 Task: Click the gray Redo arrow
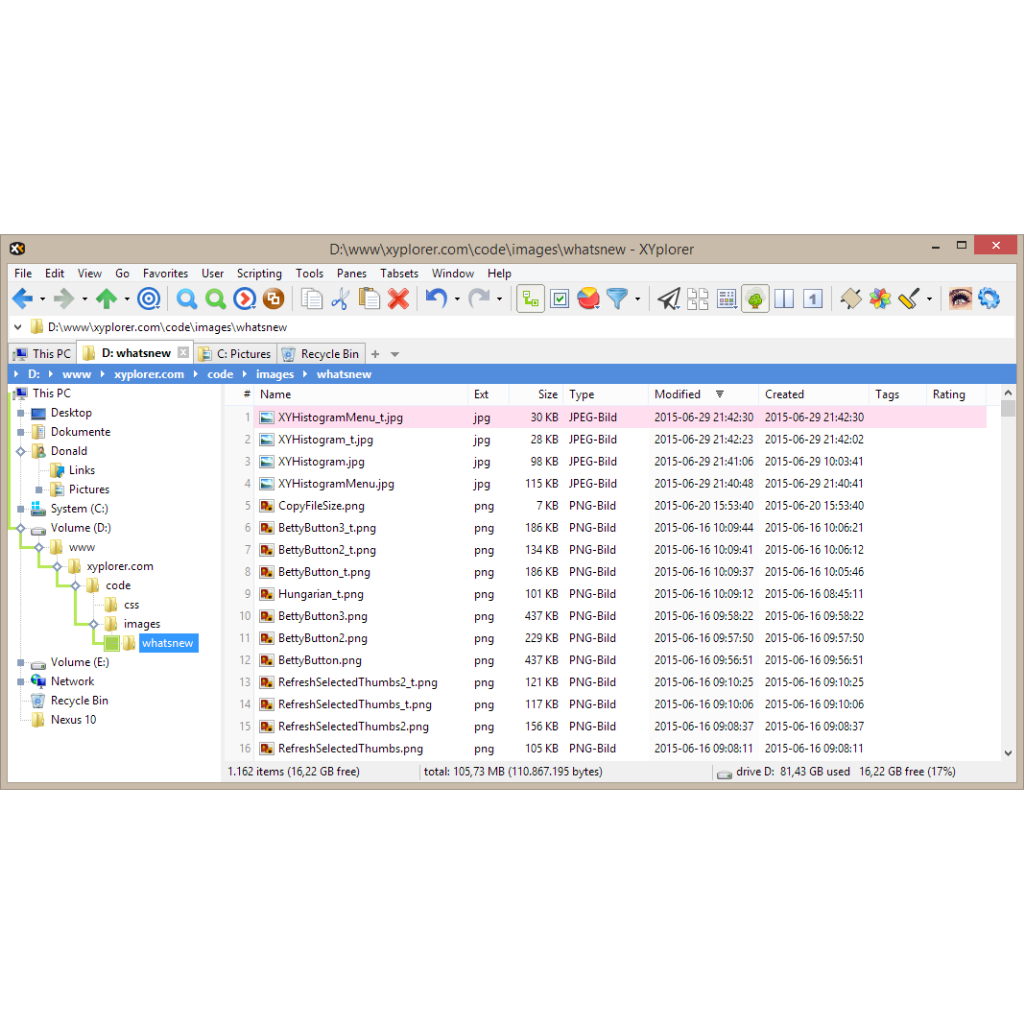pos(479,299)
